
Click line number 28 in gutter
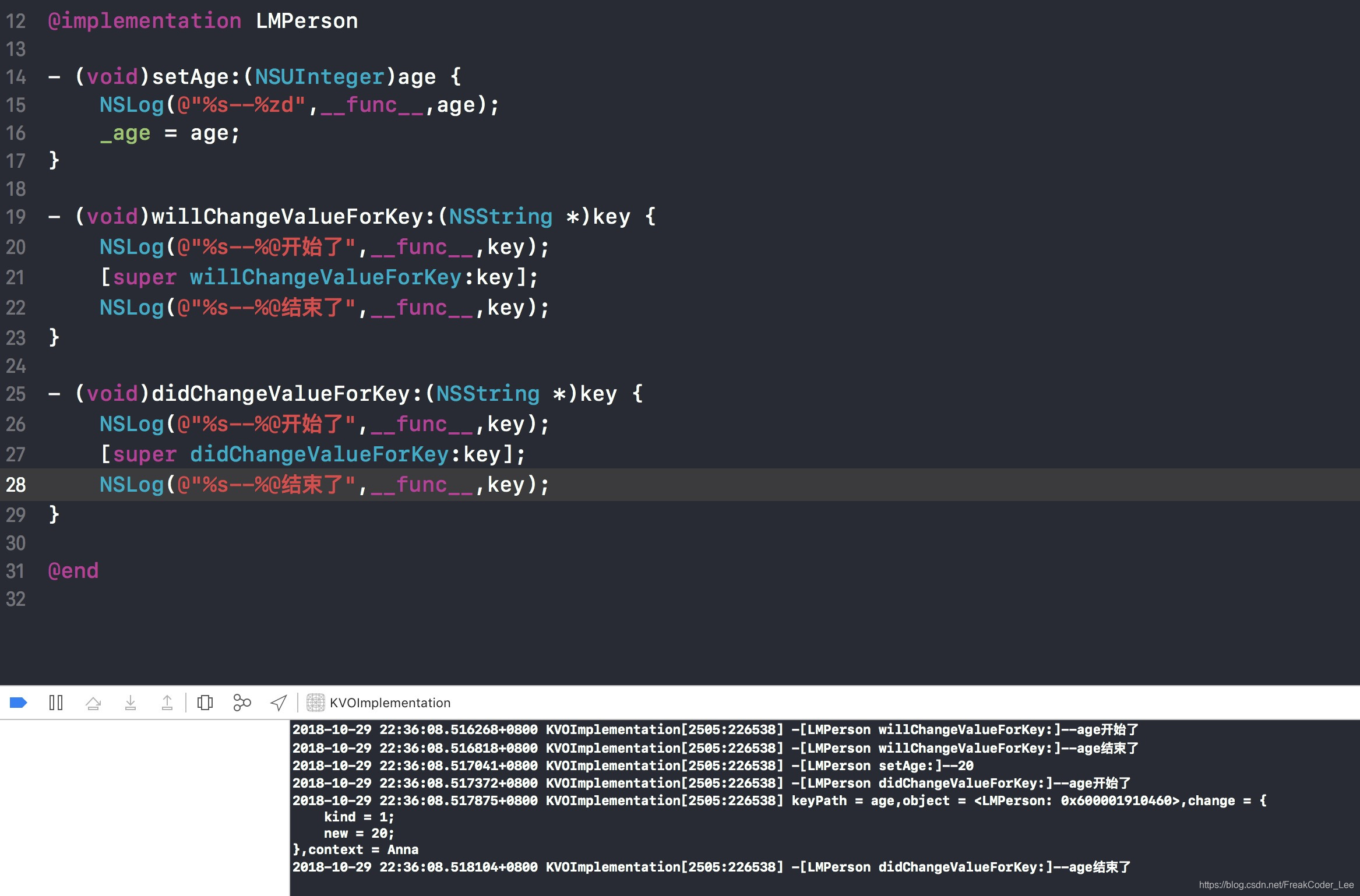[x=16, y=485]
